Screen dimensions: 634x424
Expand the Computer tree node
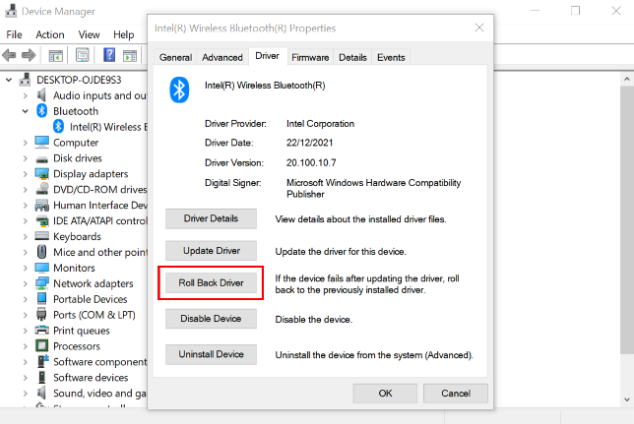pos(25,143)
